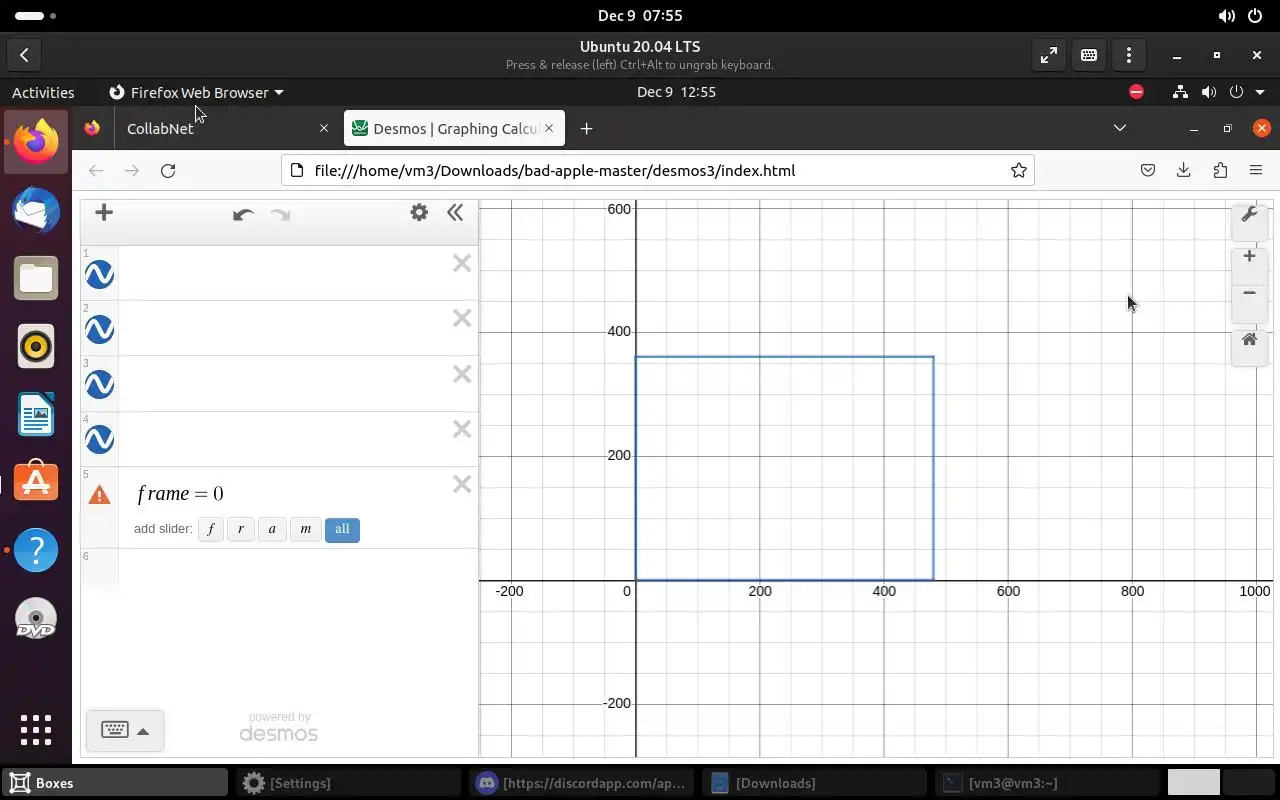This screenshot has width=1280, height=800.
Task: Toggle visibility of expression 2 curve
Action: pyautogui.click(x=99, y=329)
